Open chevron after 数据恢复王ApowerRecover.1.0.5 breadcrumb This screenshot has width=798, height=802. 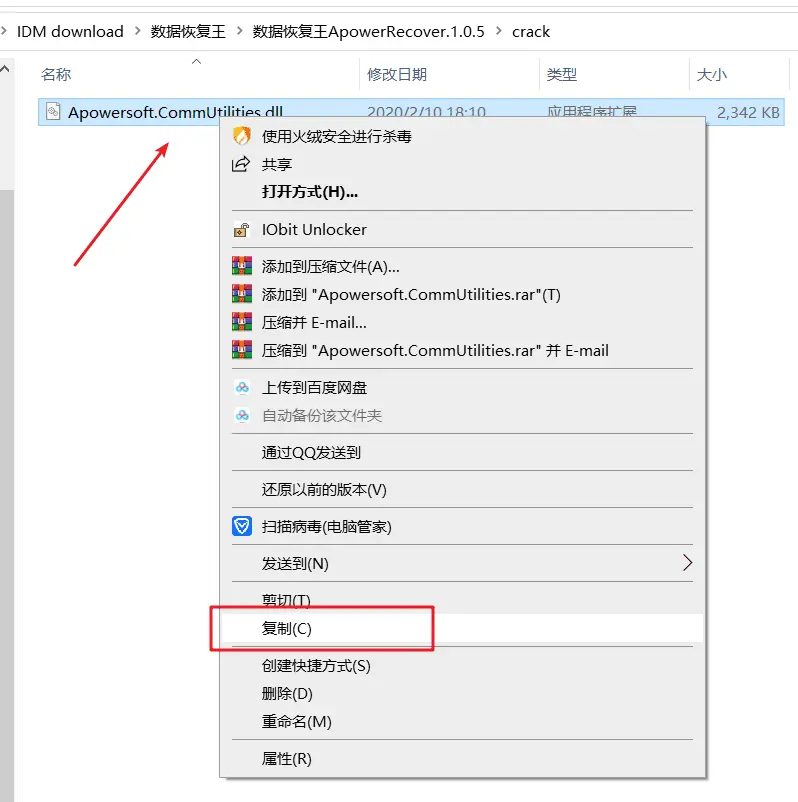pos(499,31)
